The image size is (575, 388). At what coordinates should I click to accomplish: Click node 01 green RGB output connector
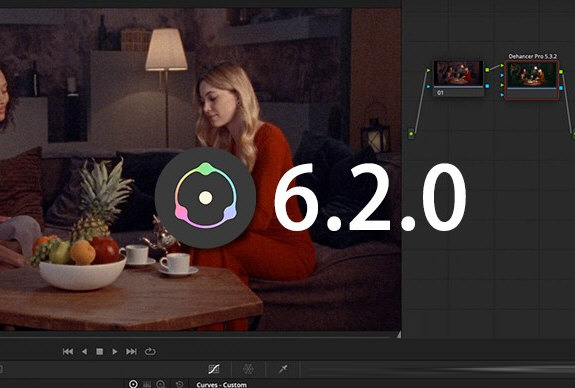(487, 70)
